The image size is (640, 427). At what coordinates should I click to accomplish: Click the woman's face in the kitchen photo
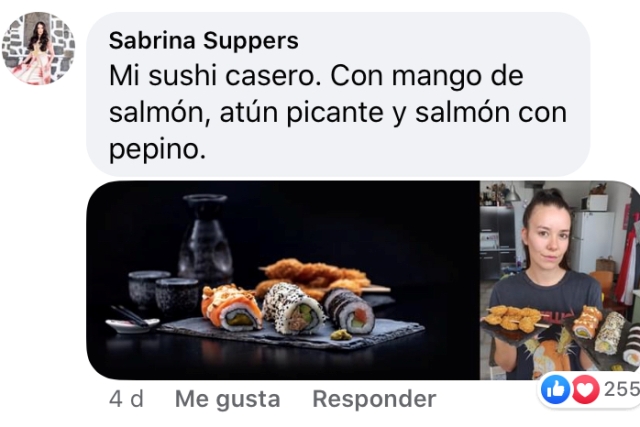547,239
